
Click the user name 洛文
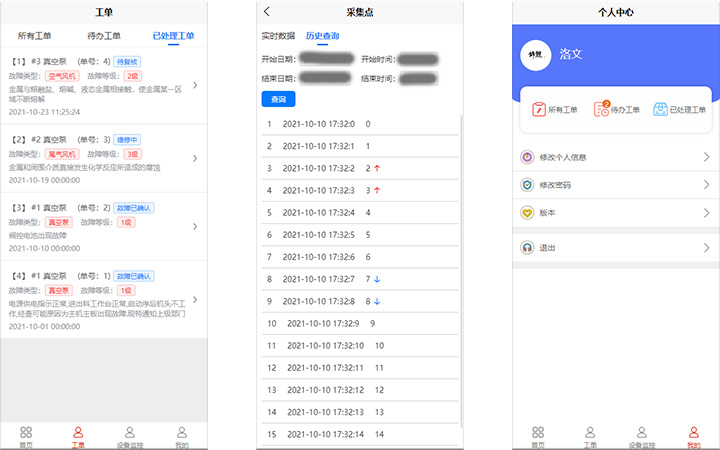(571, 54)
